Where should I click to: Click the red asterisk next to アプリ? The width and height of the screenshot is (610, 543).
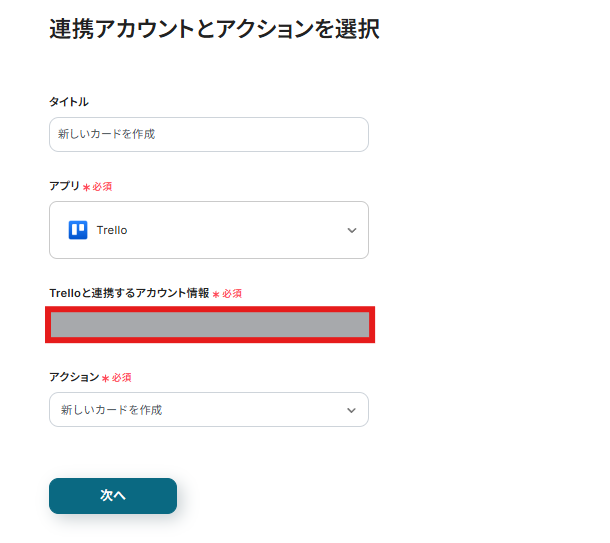point(86,187)
